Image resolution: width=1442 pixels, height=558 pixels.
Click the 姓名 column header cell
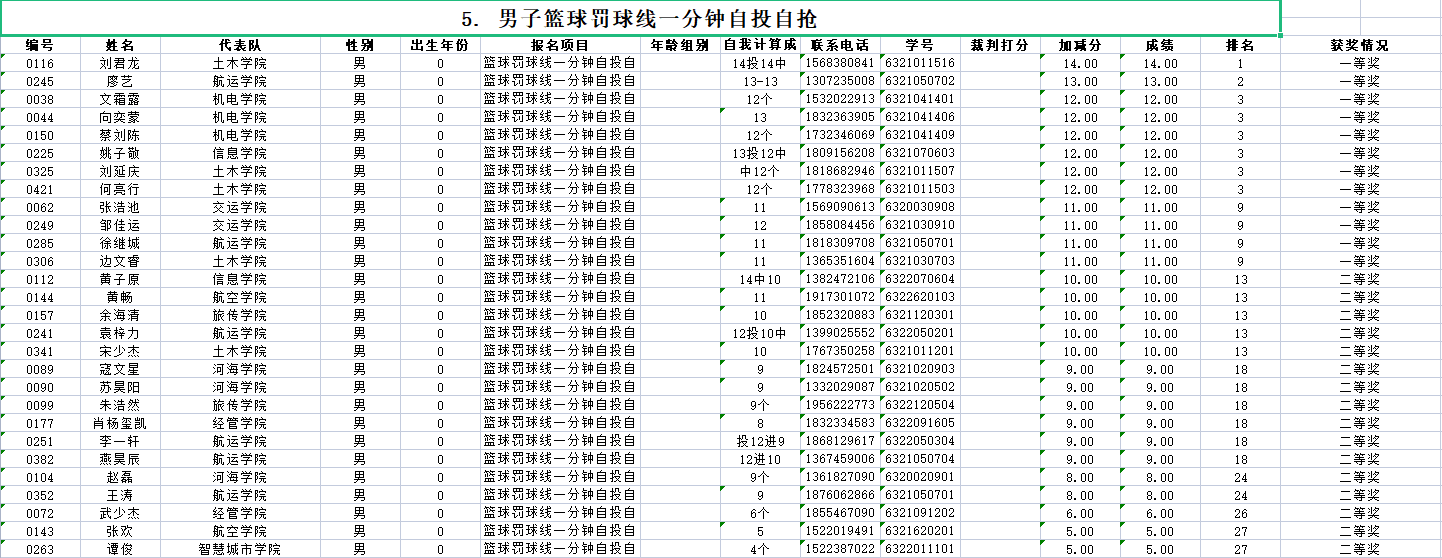[120, 46]
